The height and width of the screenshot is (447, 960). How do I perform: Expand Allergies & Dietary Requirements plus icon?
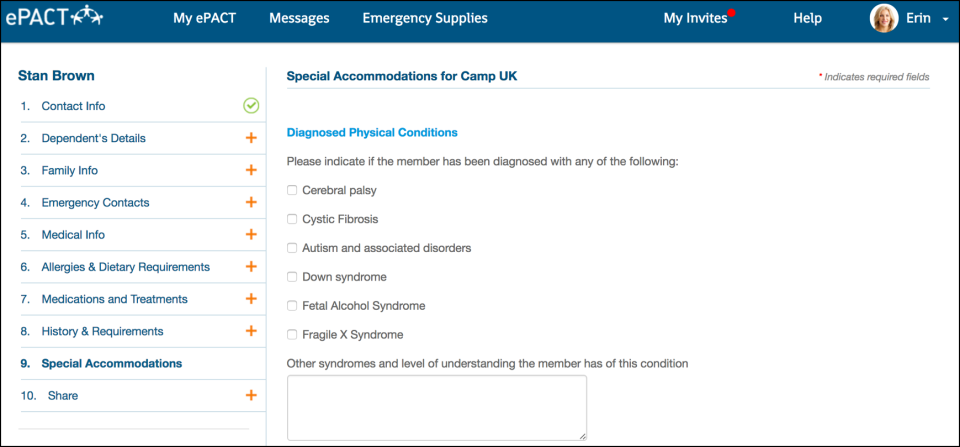tap(251, 267)
